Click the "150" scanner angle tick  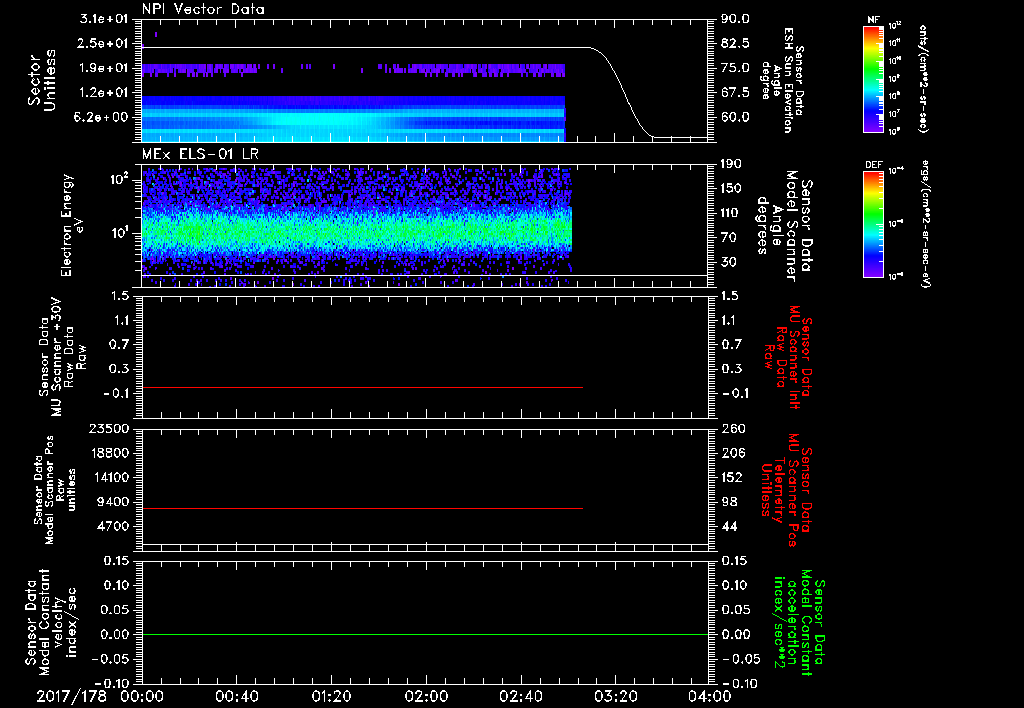[x=731, y=189]
